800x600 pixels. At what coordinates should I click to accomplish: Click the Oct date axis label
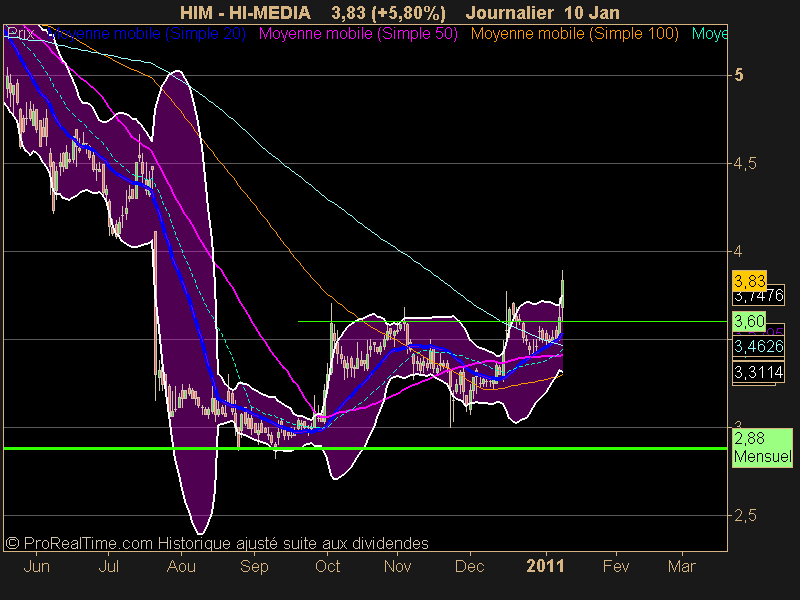coord(328,566)
